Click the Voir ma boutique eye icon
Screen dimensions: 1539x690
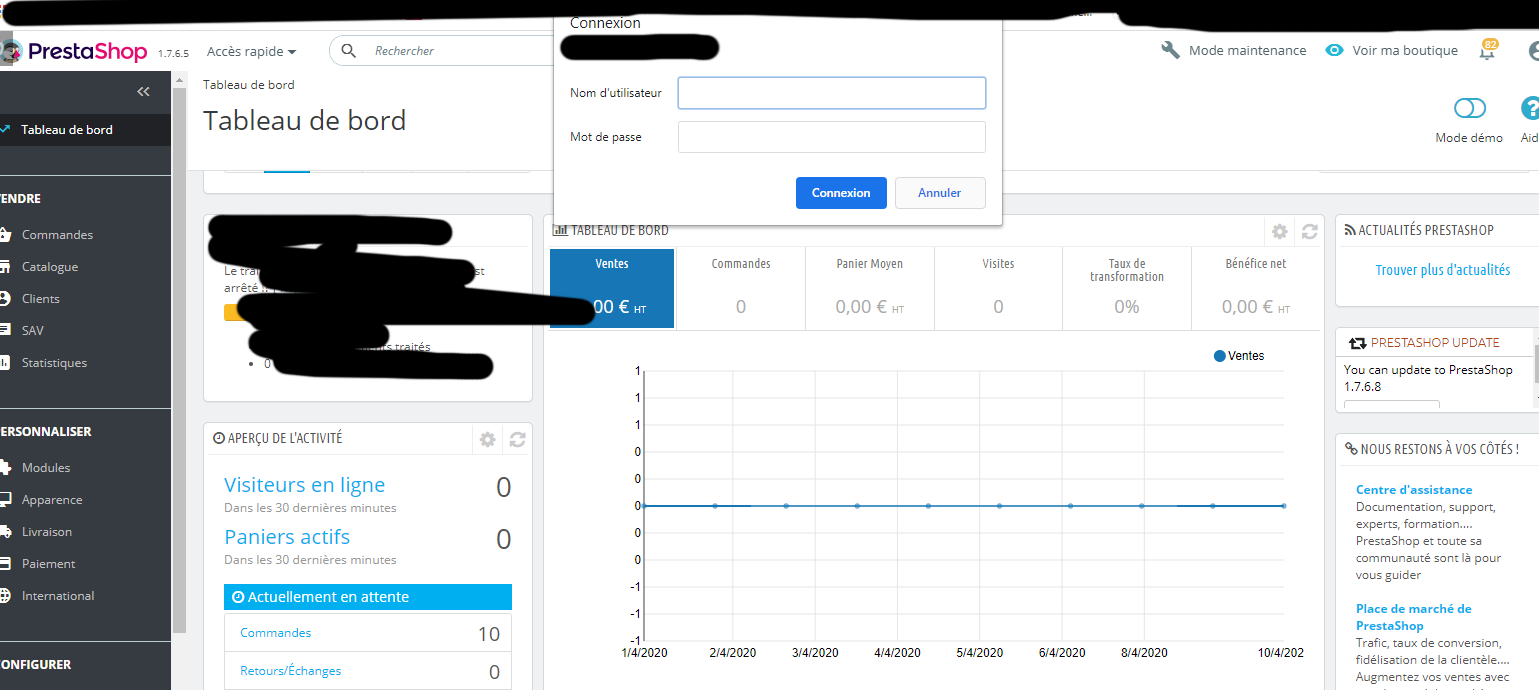[1334, 50]
